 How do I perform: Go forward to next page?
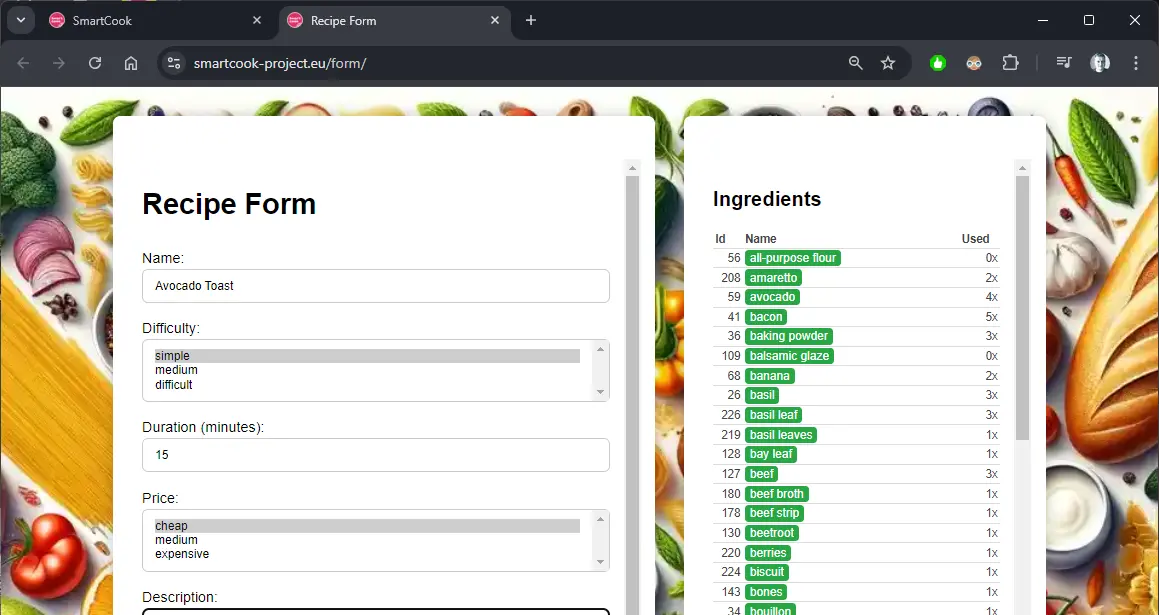point(58,63)
